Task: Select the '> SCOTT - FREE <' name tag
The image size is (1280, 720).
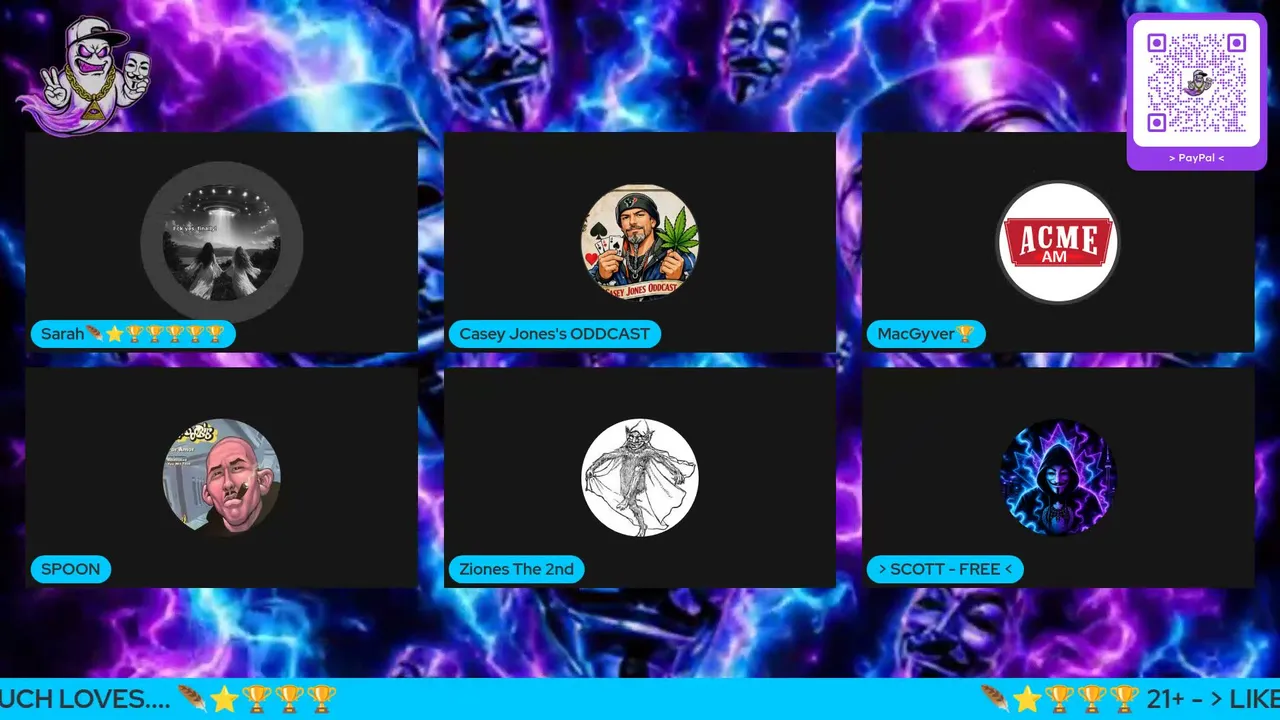Action: [x=945, y=569]
